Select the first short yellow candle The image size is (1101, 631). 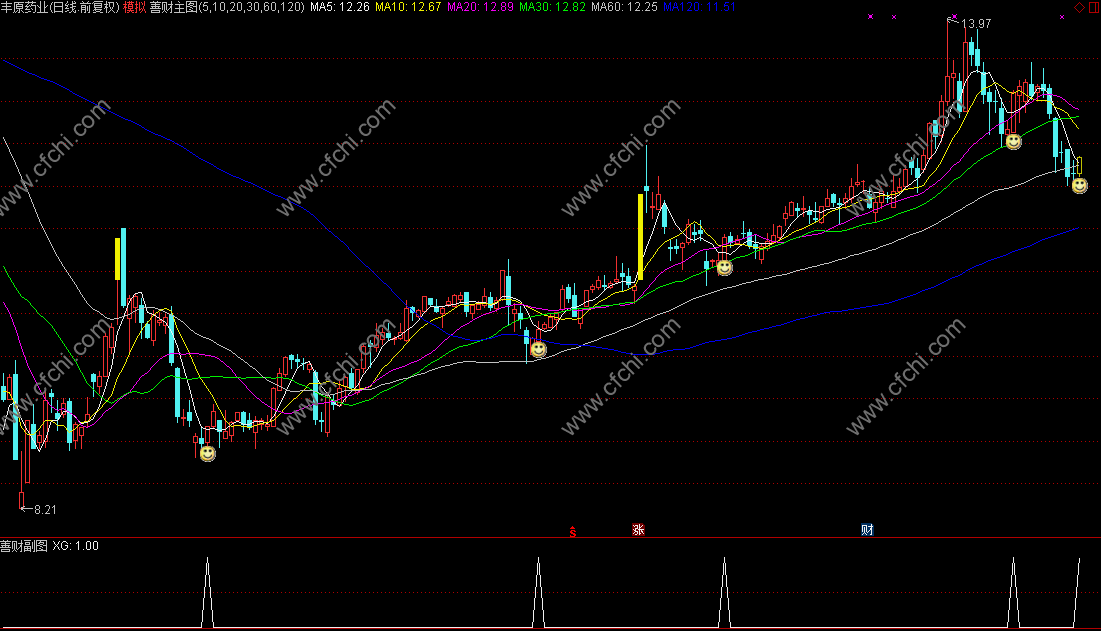117,259
